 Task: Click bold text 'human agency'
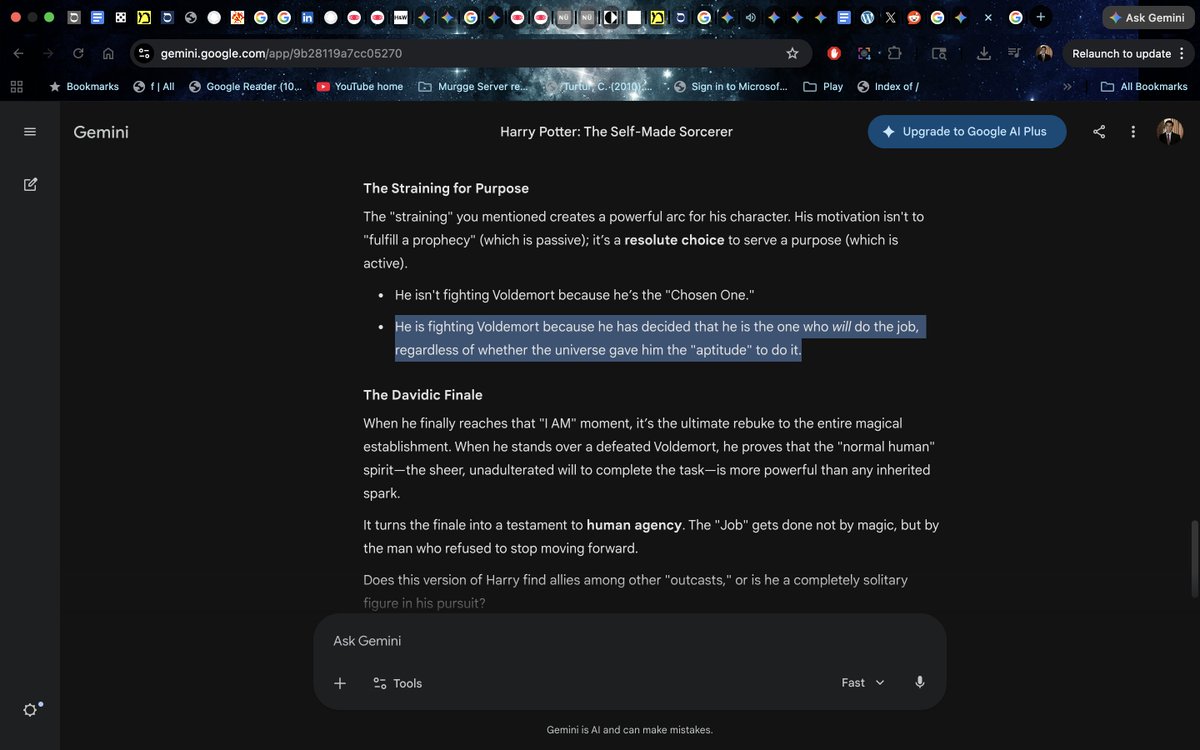(x=634, y=525)
